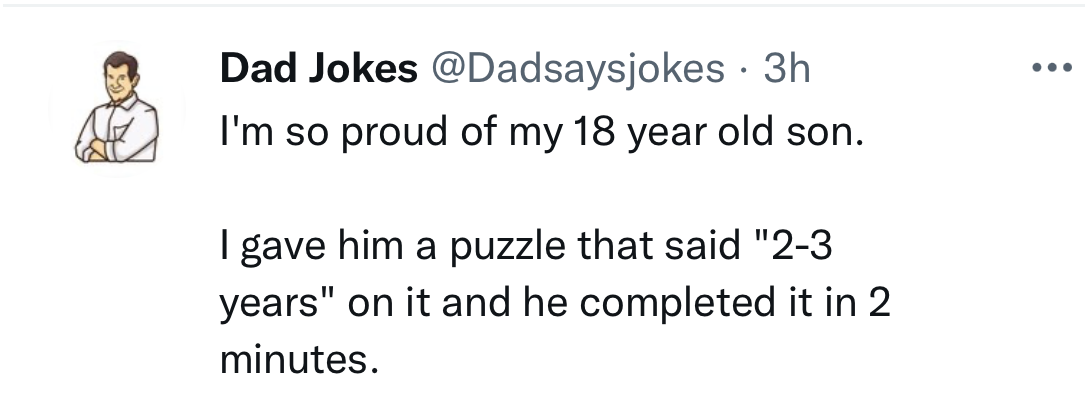
Task: Click the bold "Dad Jokes" display name
Action: (318, 69)
